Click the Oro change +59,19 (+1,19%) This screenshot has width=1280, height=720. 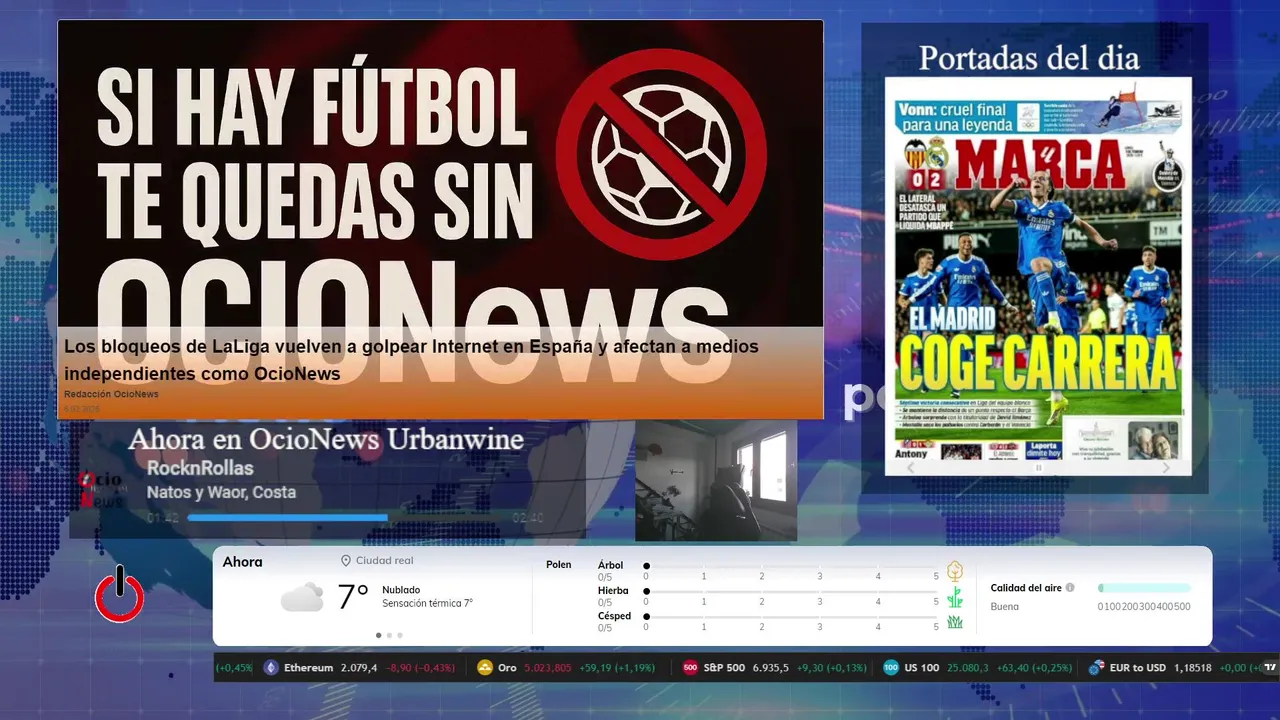tap(617, 668)
